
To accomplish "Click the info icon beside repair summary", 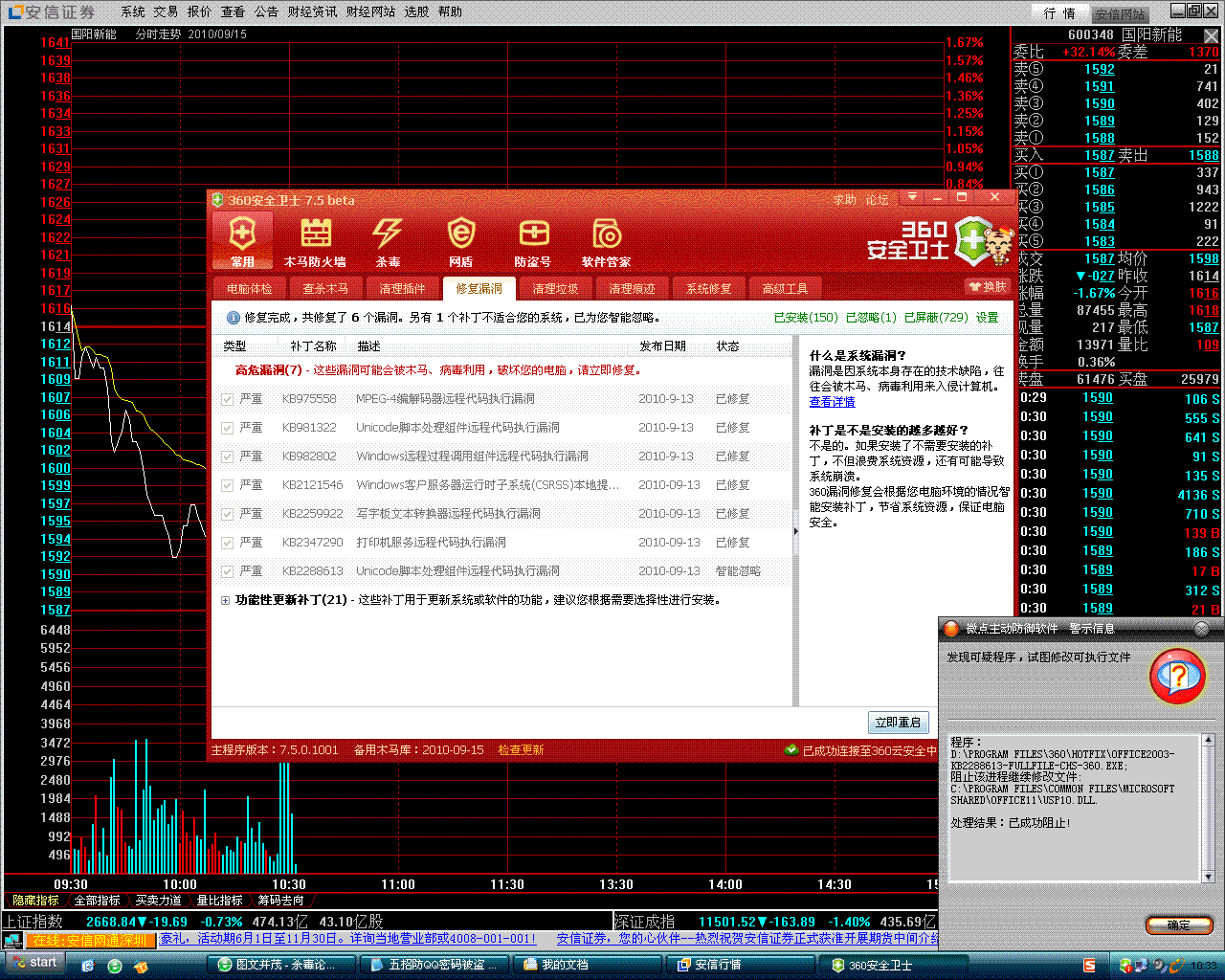I will point(233,318).
